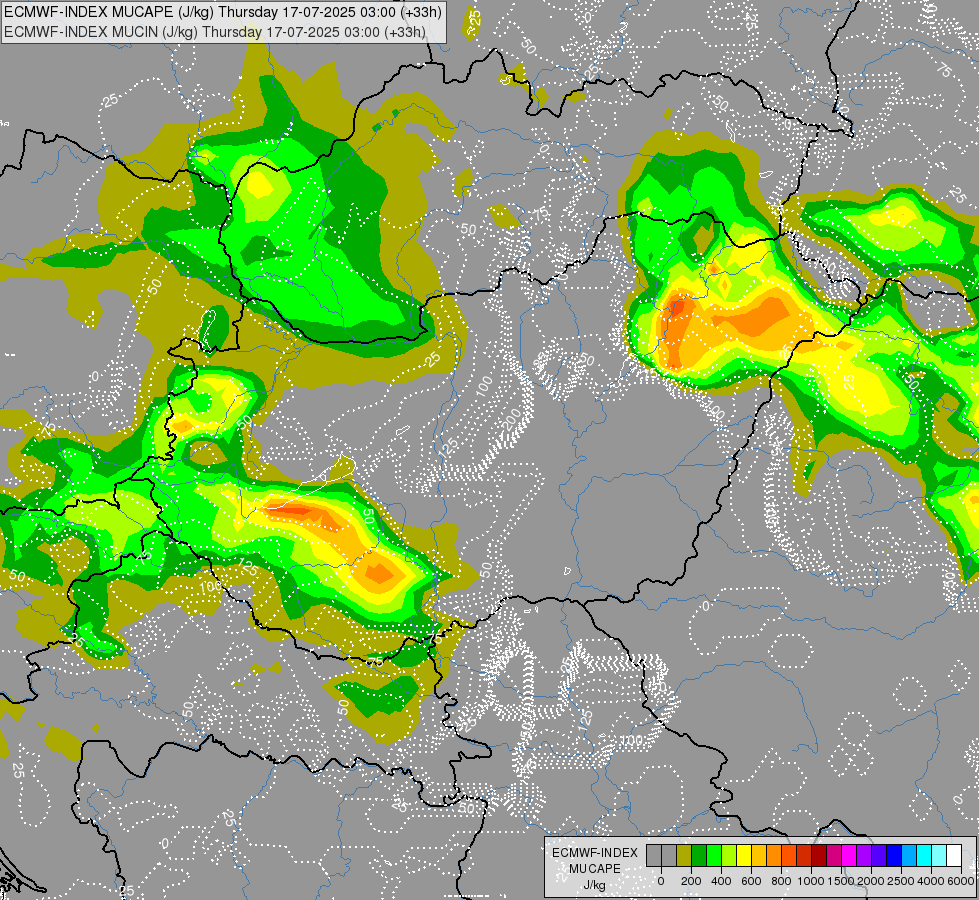Click the legend label MUCAPE

pos(595,869)
